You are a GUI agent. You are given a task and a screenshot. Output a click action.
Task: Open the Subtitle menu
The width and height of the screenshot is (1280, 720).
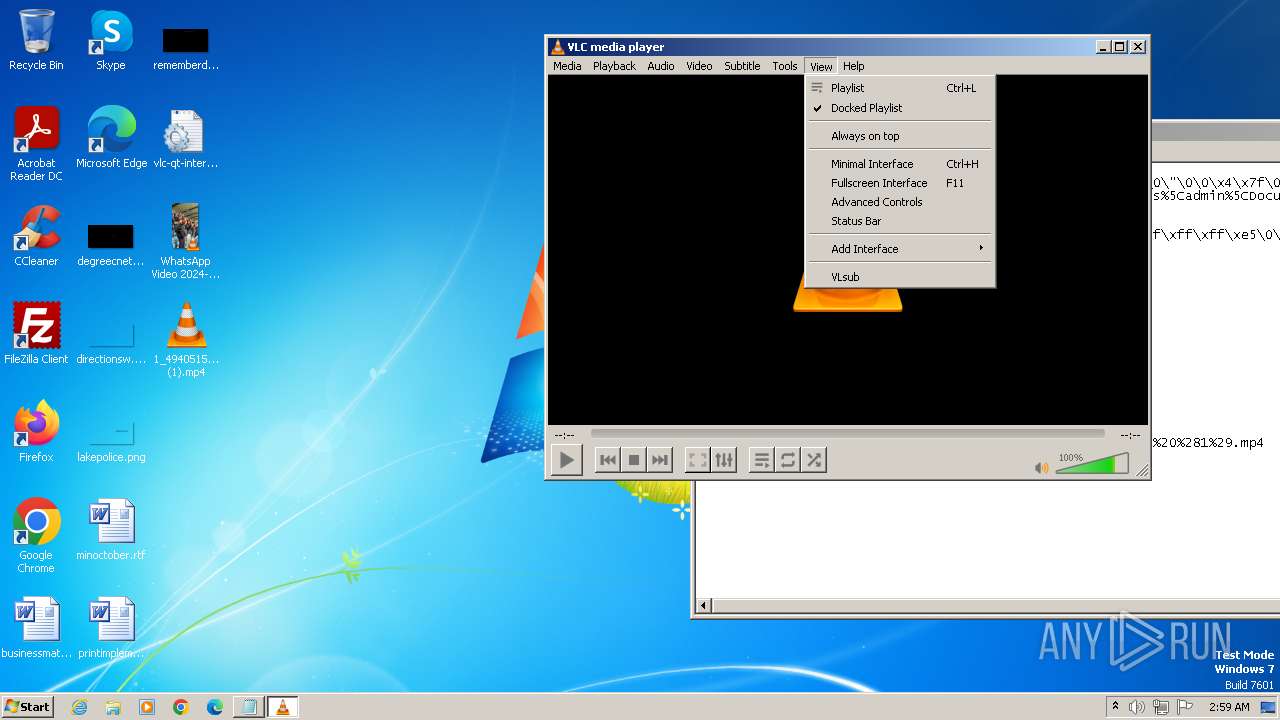[x=742, y=66]
